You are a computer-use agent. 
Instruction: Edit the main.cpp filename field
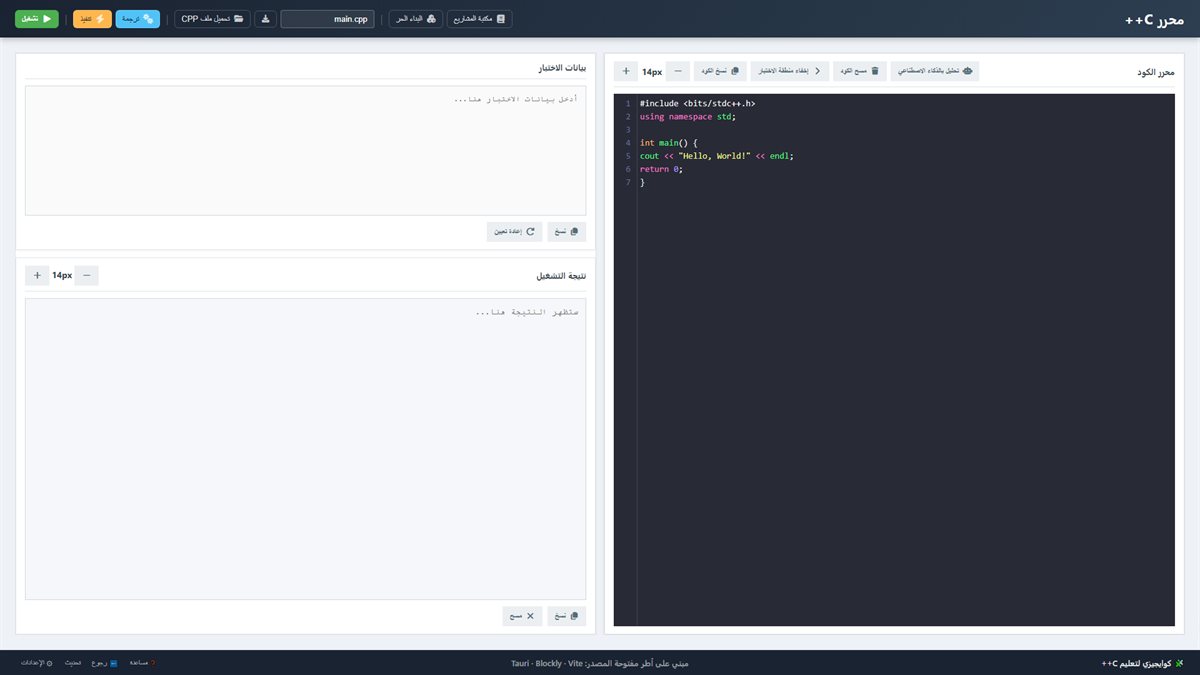tap(327, 18)
